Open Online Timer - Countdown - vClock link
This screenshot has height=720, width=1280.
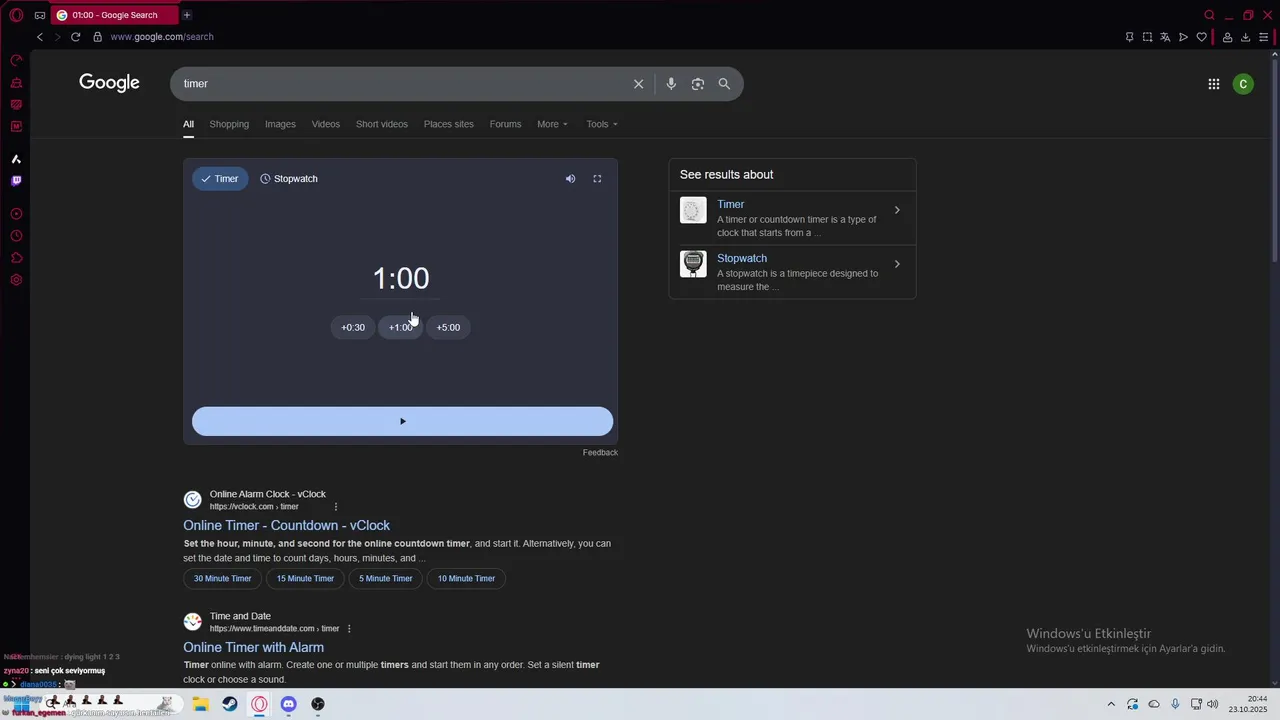click(286, 526)
